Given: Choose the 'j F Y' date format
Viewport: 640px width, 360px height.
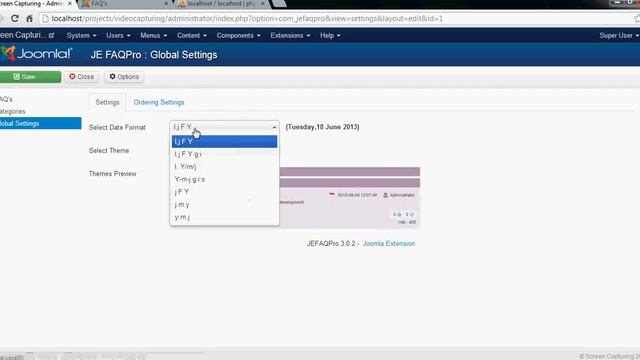Looking at the screenshot, I should click(x=224, y=192).
